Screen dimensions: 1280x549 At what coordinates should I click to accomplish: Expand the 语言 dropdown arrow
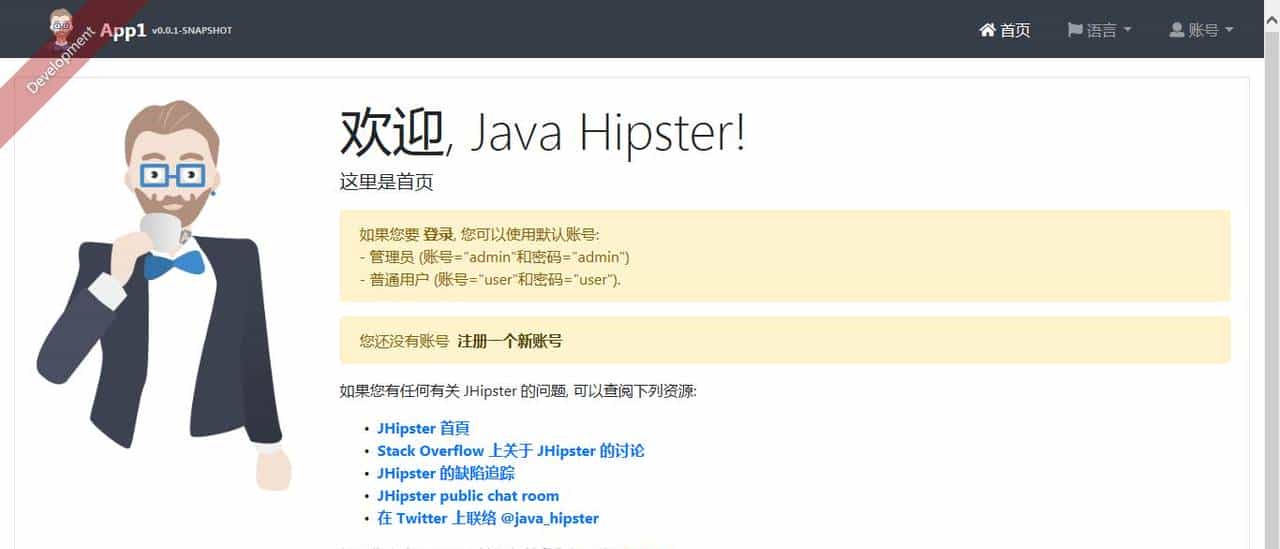click(1128, 30)
